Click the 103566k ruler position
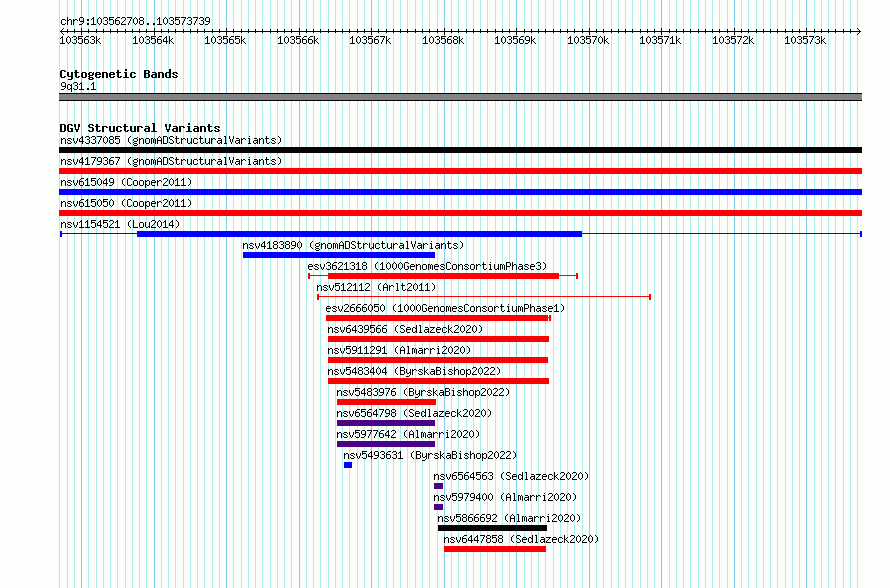890x588 pixels. [298, 40]
